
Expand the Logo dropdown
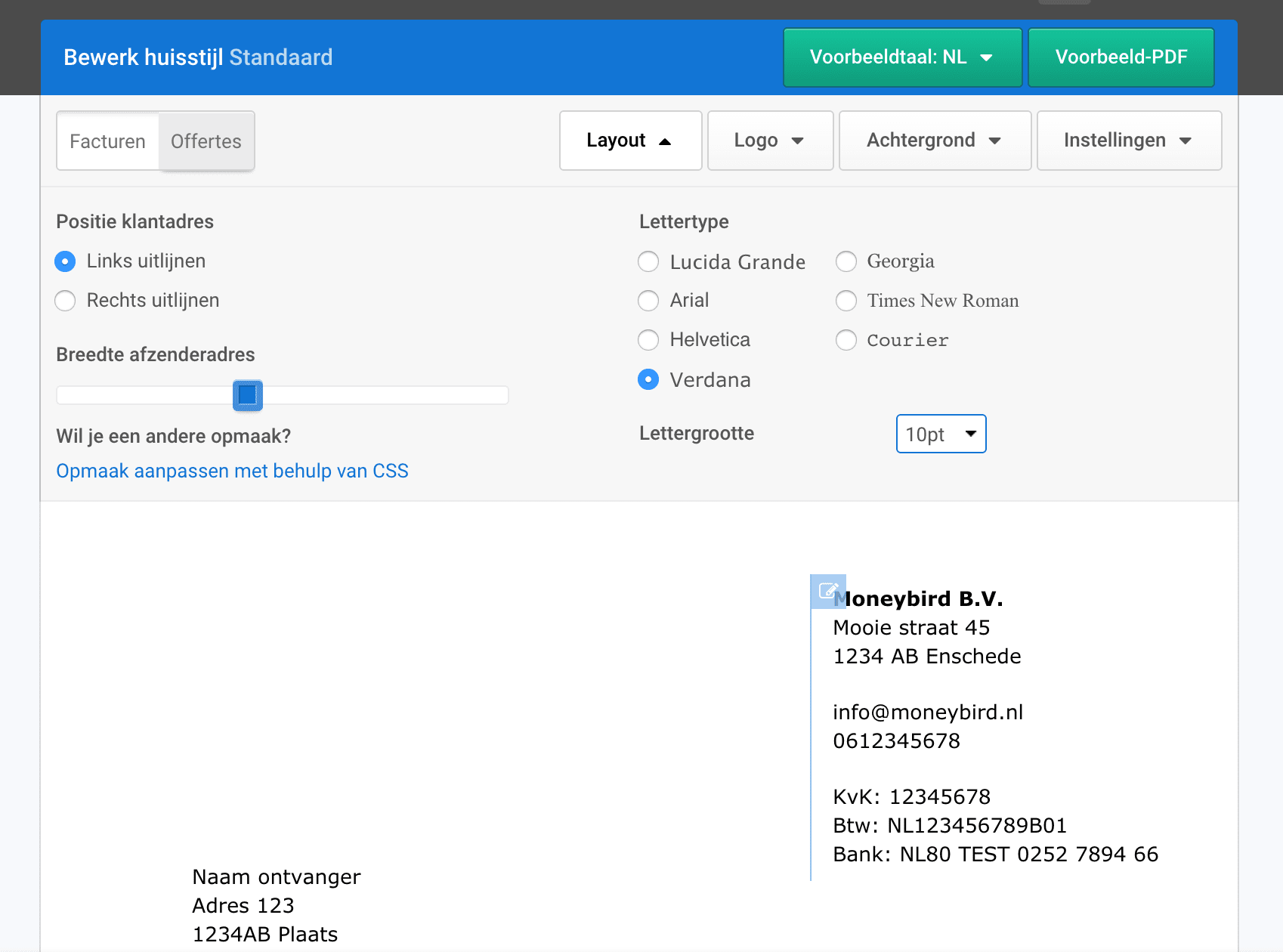(770, 141)
